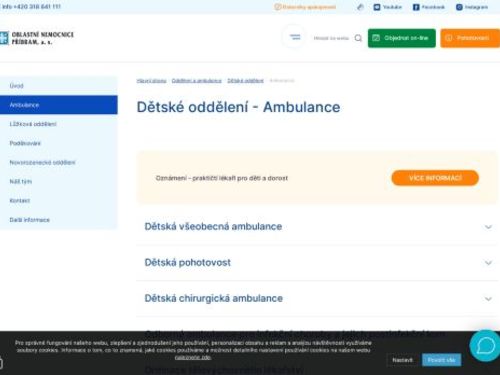Click the orange link in the top bar

point(305,7)
